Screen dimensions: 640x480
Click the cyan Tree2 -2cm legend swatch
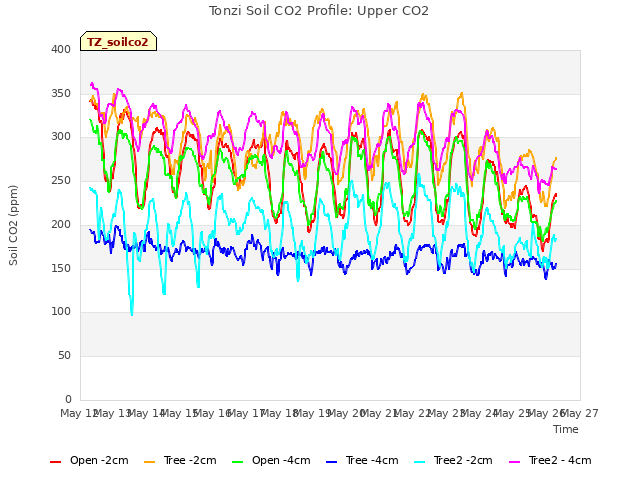(x=419, y=462)
